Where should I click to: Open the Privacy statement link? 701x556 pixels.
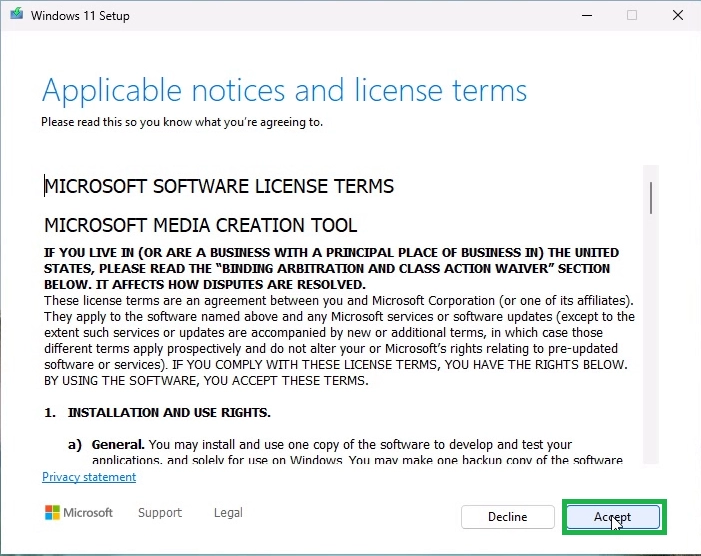pyautogui.click(x=89, y=477)
